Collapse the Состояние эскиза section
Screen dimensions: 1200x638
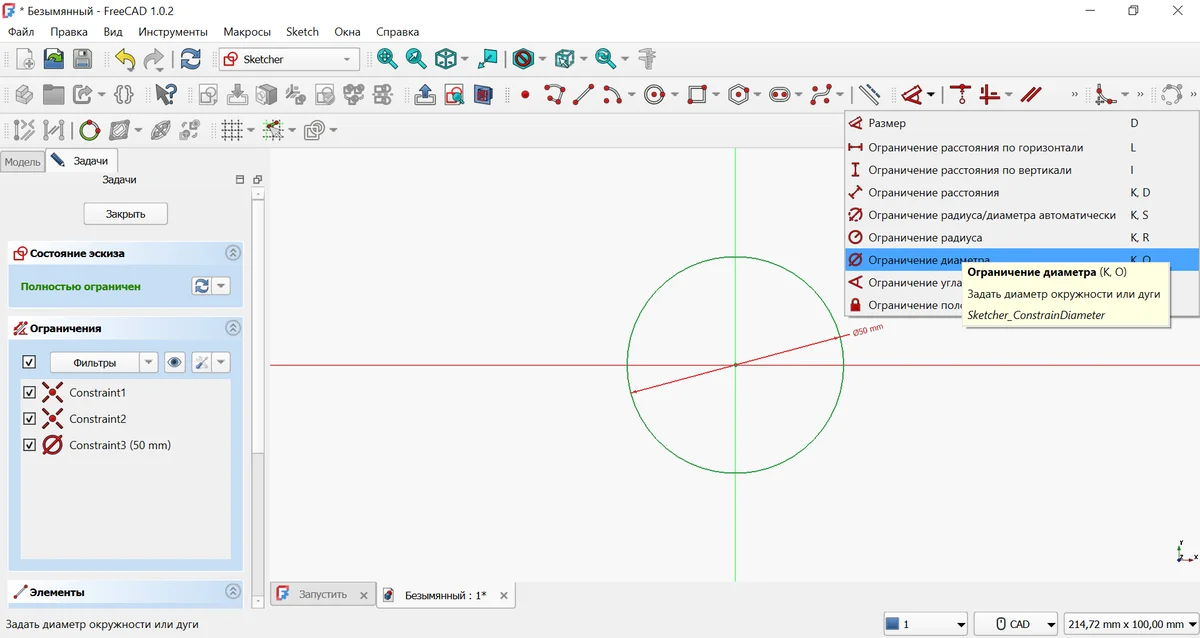[233, 254]
